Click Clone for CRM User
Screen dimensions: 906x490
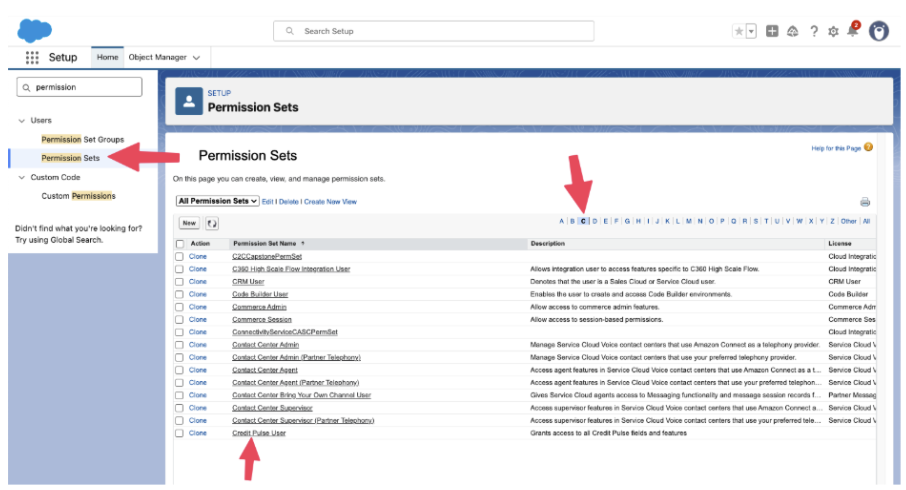coord(198,281)
